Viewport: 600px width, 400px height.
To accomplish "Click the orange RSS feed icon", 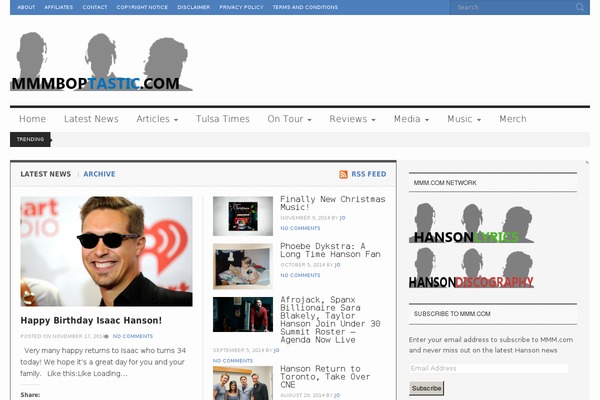I will [x=343, y=174].
